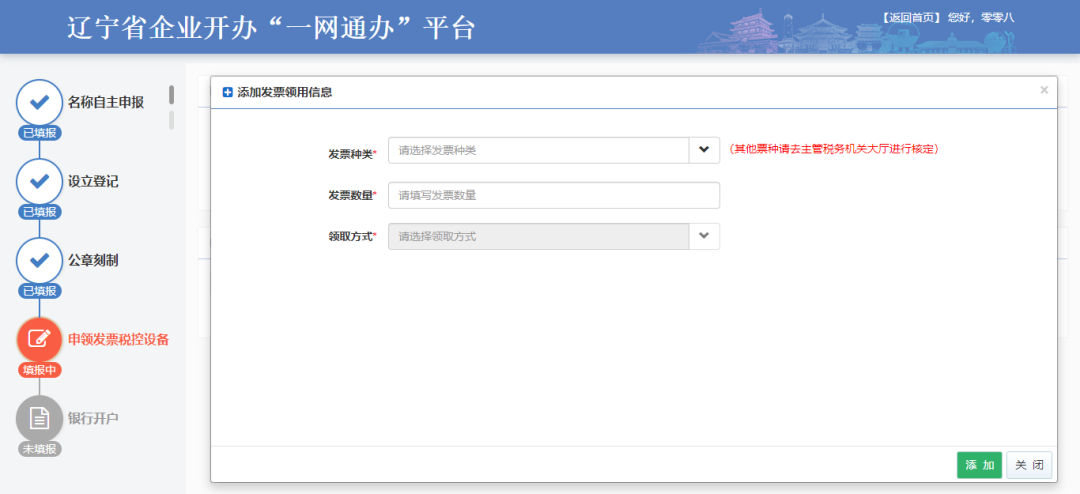Click the 【返回首页】 link
Screen dimensions: 1080x494
point(911,18)
